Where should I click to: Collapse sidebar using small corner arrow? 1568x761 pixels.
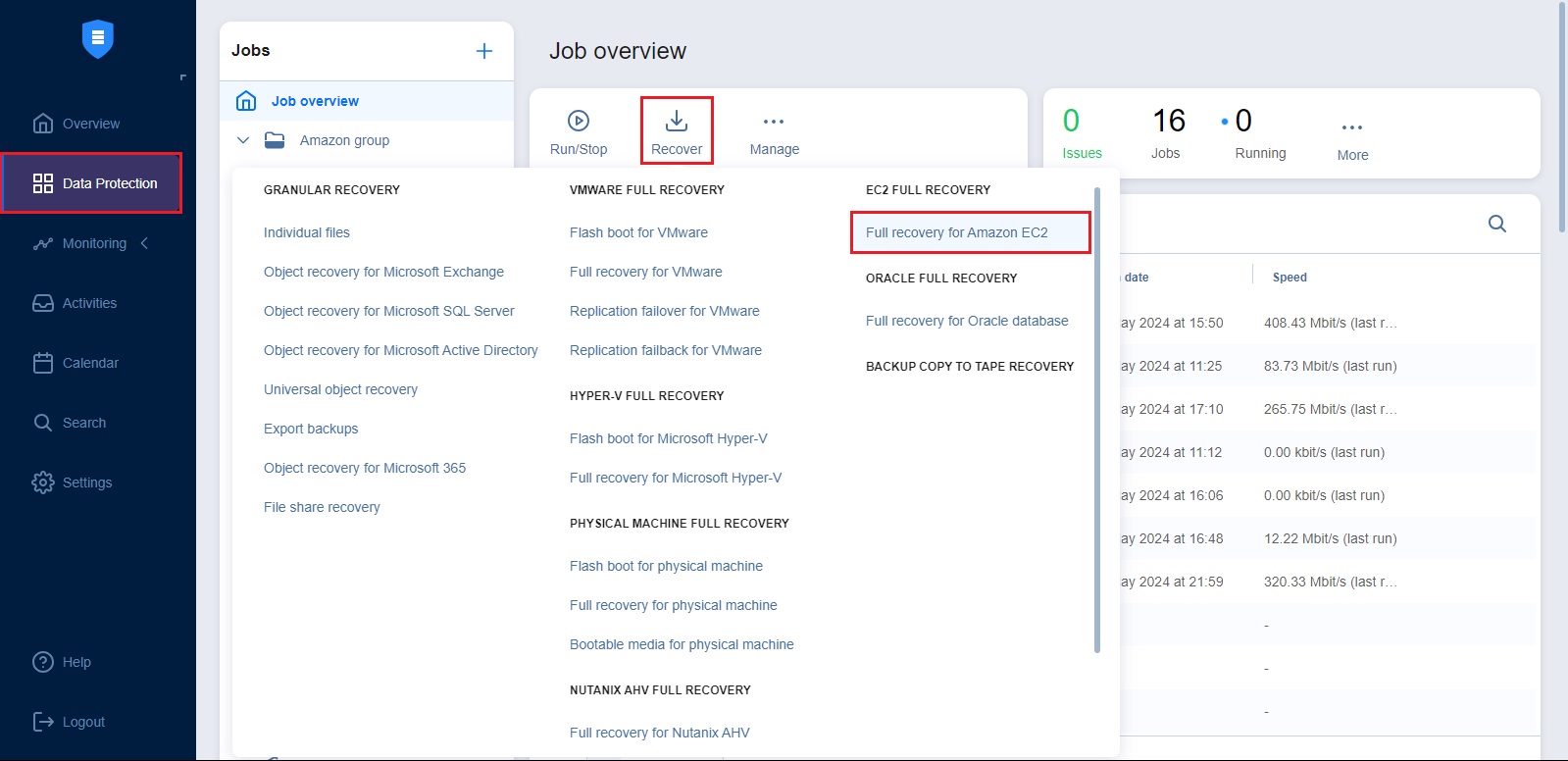(x=182, y=77)
